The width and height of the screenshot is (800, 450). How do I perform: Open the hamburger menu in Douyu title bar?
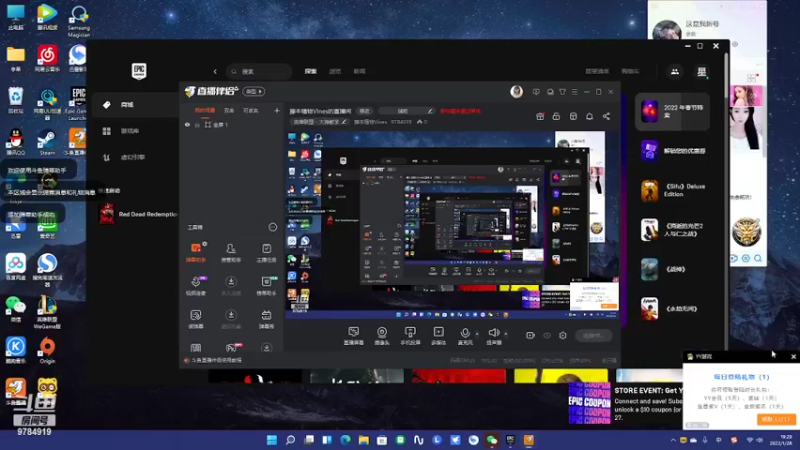pyautogui.click(x=574, y=92)
